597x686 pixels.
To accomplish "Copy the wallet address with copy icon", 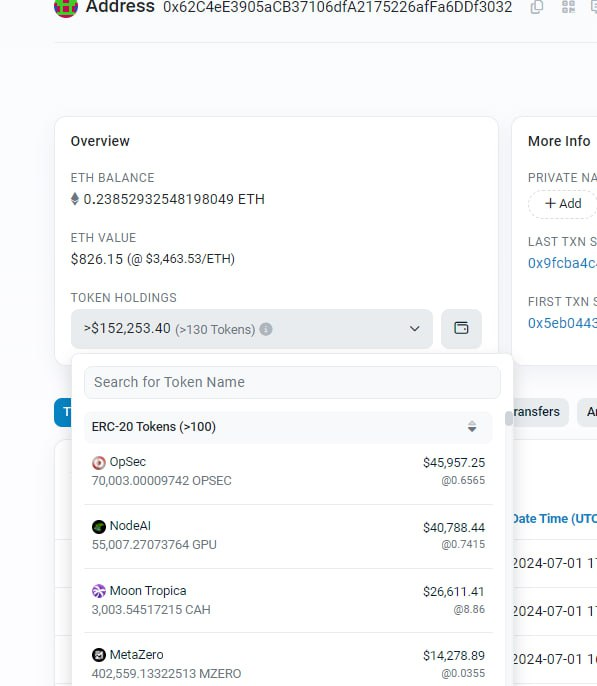I will (537, 7).
